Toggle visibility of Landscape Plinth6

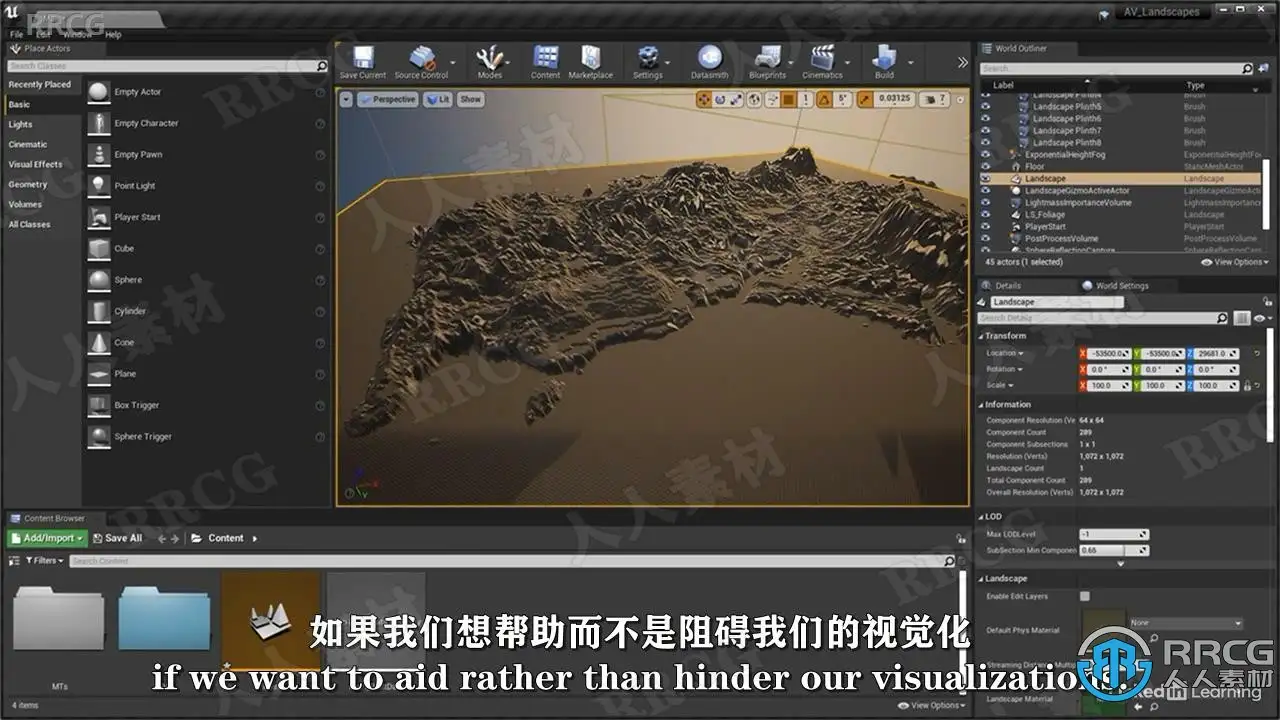[x=986, y=119]
